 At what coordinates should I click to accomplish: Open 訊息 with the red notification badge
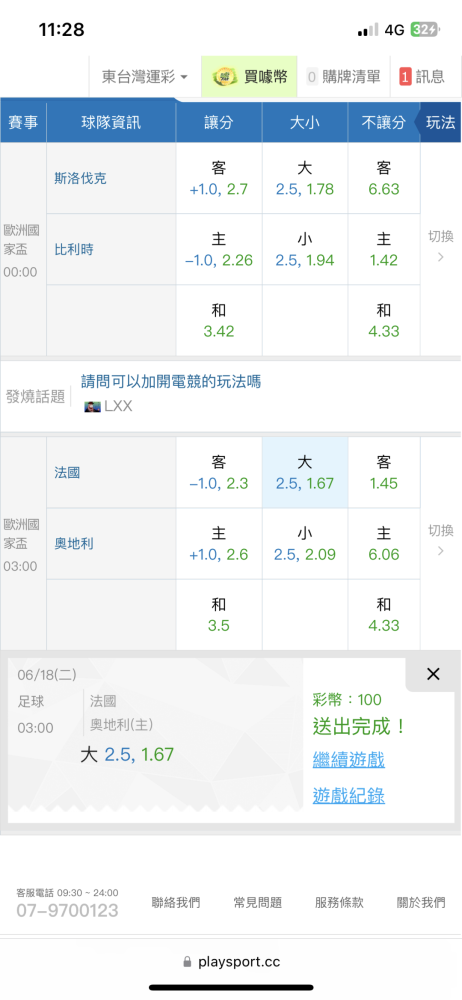(422, 77)
